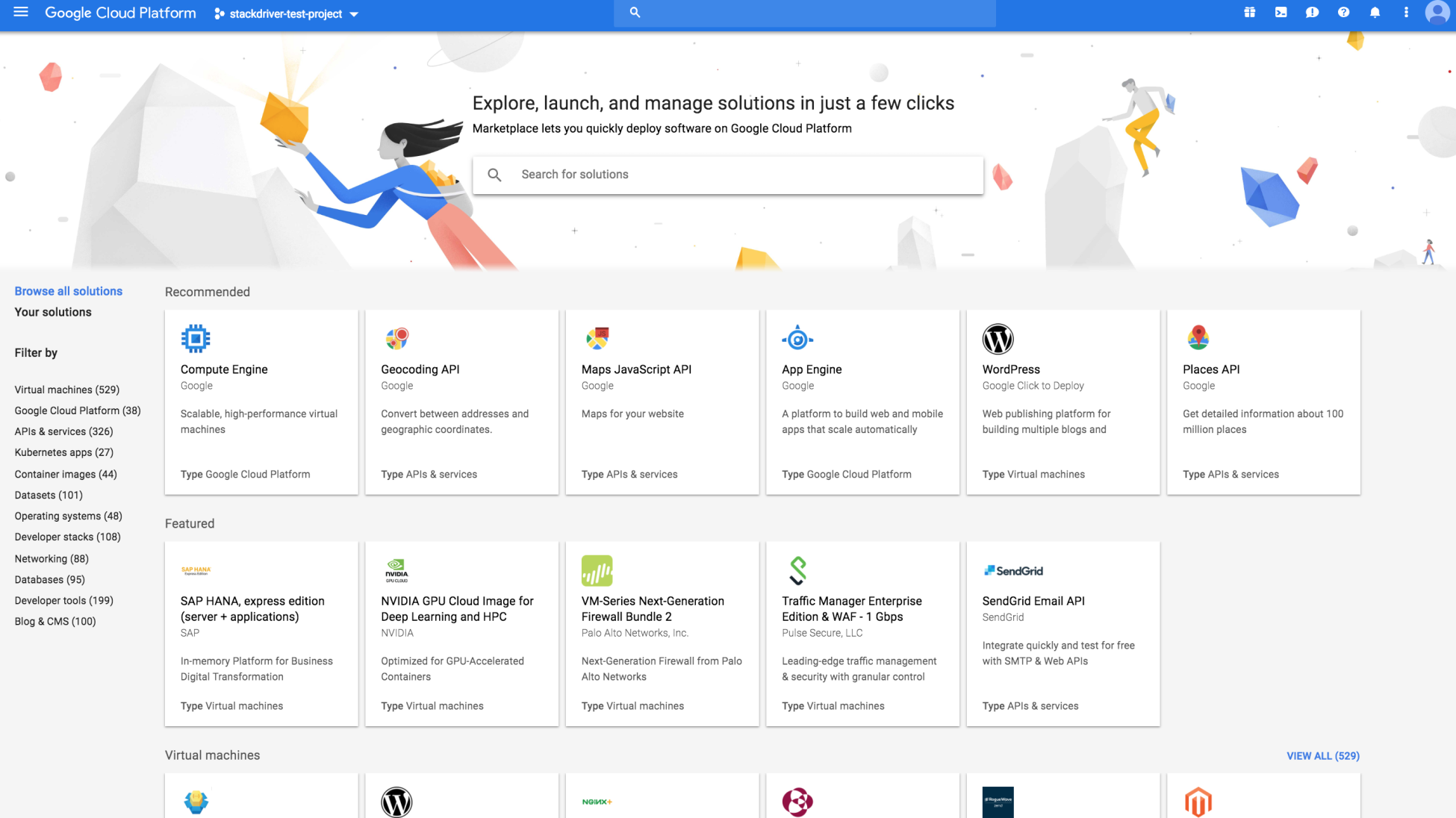Click the top bar search field
The width and height of the screenshot is (1456, 818).
(x=804, y=13)
